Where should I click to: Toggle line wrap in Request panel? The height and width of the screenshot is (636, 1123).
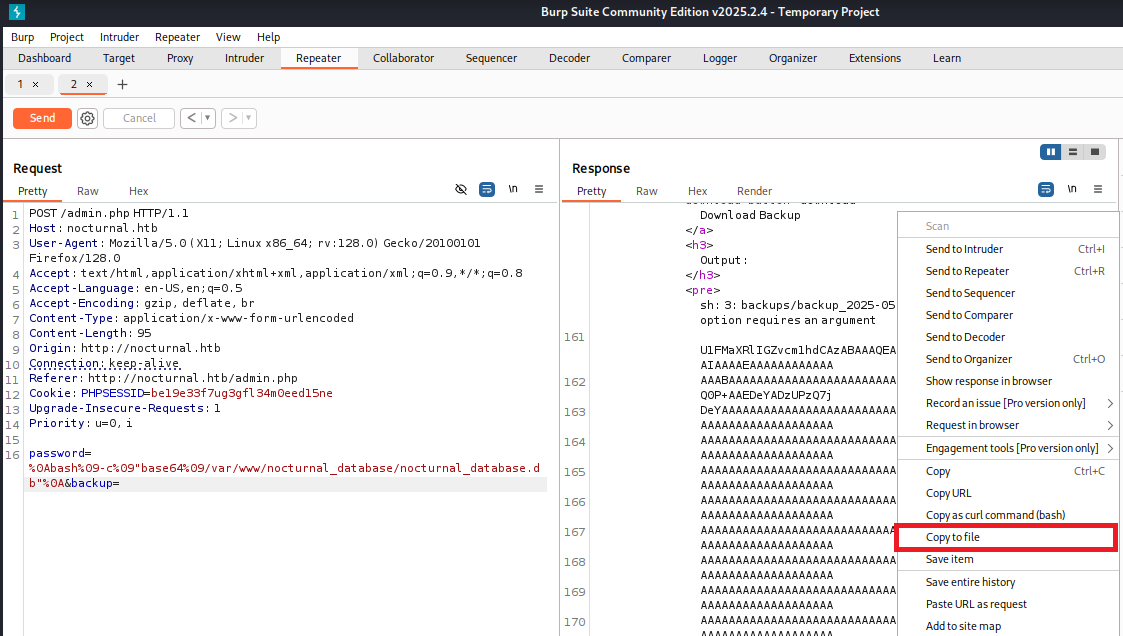pyautogui.click(x=487, y=189)
